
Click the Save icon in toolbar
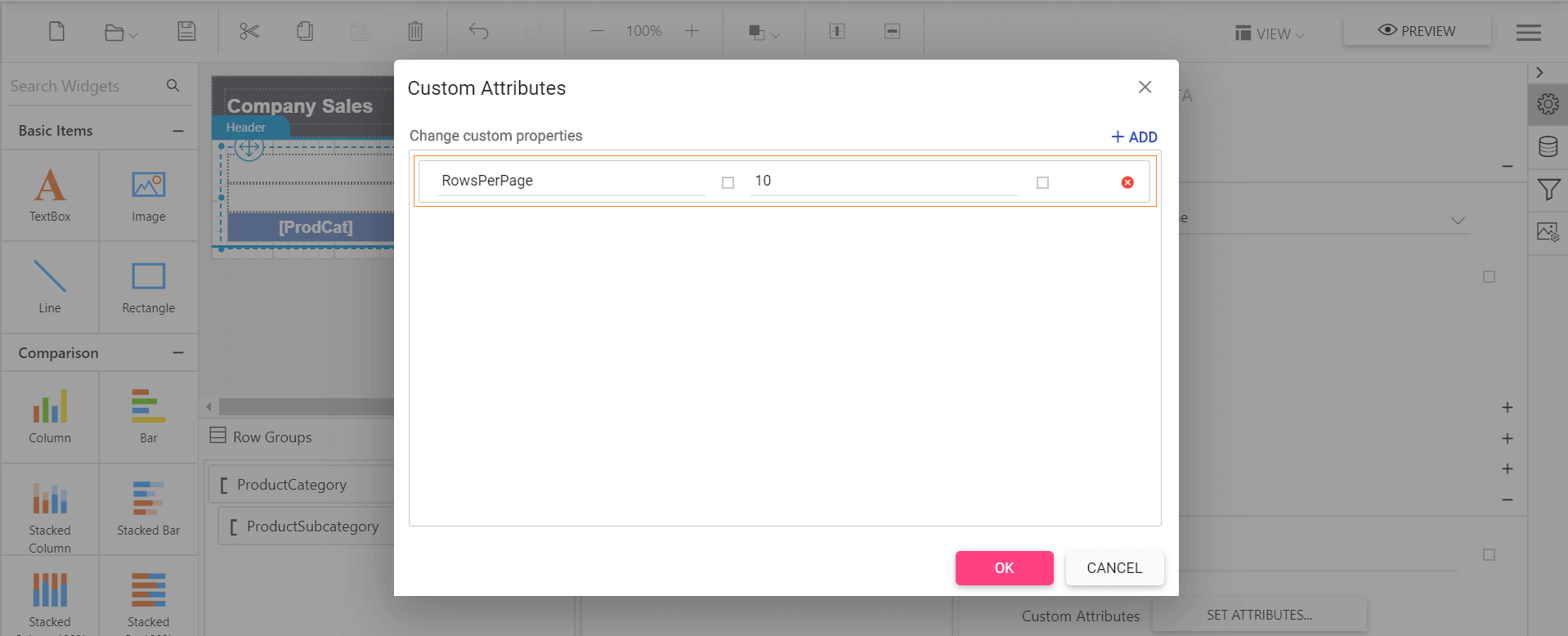(x=186, y=31)
